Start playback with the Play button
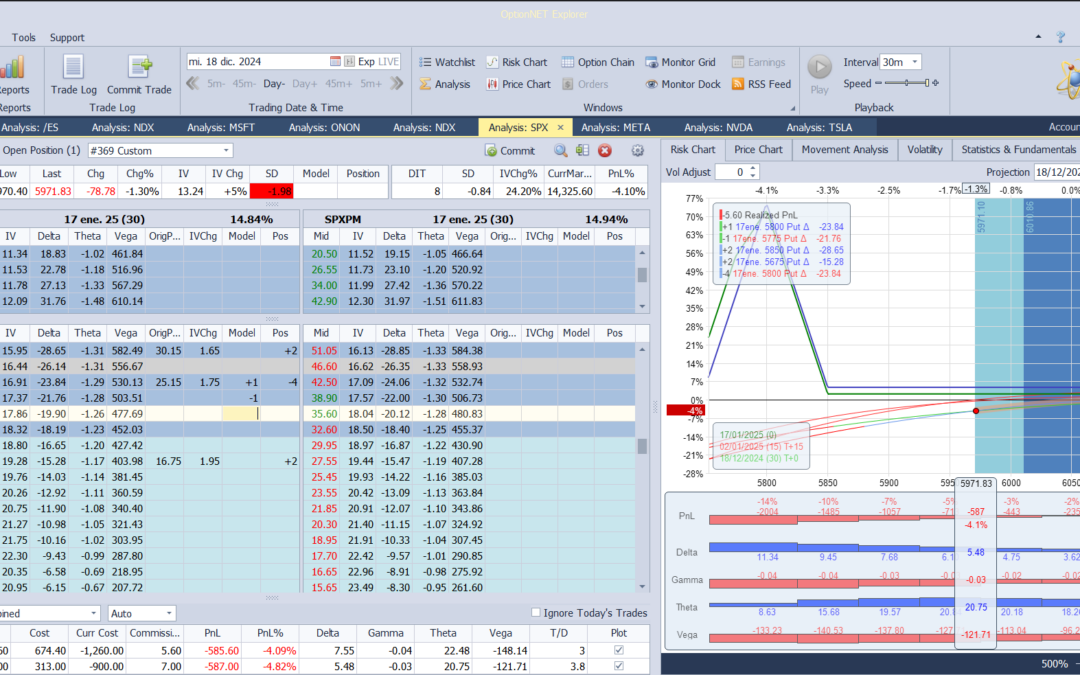 click(819, 74)
